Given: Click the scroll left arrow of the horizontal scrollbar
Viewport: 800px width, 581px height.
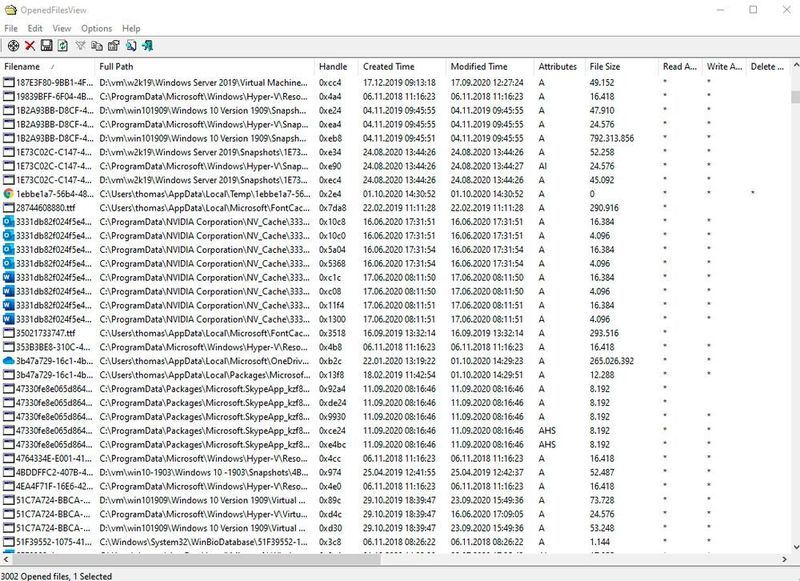Looking at the screenshot, I should (x=5, y=560).
